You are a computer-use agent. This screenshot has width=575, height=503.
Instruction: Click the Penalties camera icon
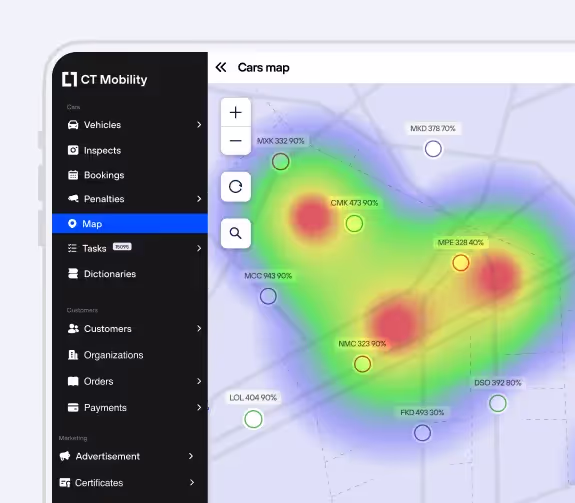click(x=73, y=199)
